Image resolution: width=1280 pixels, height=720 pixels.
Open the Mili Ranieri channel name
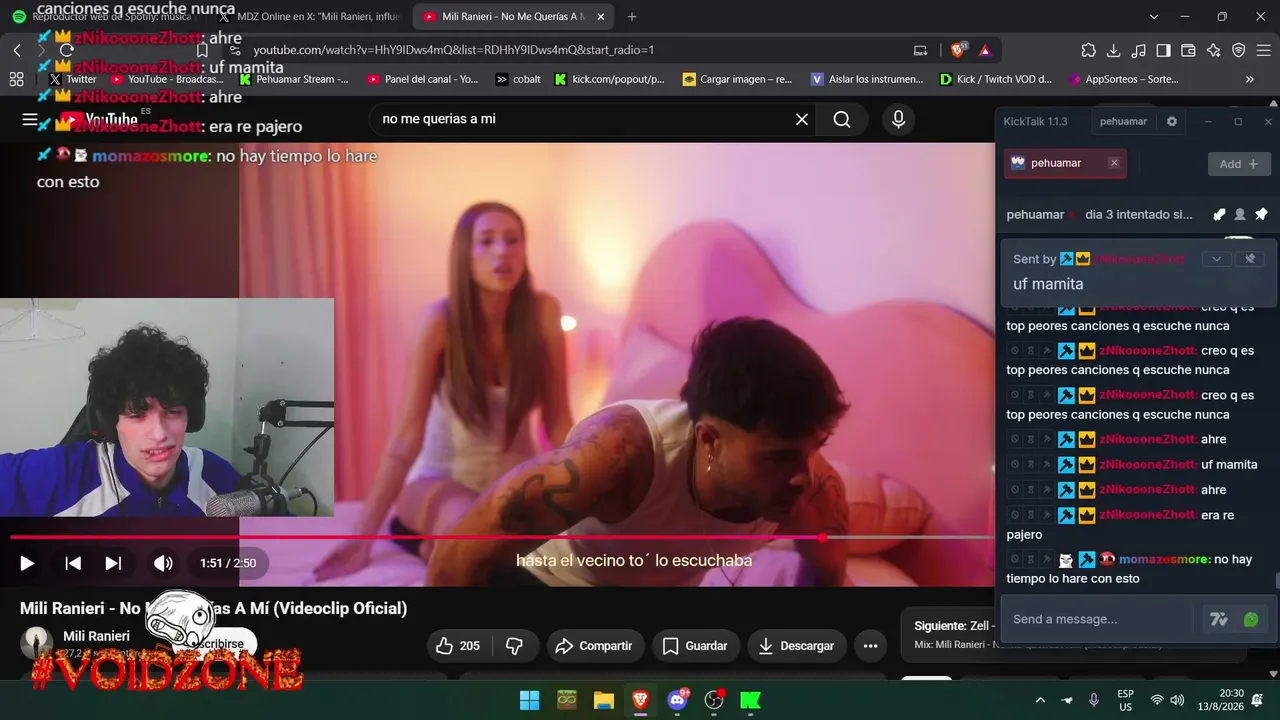click(96, 636)
